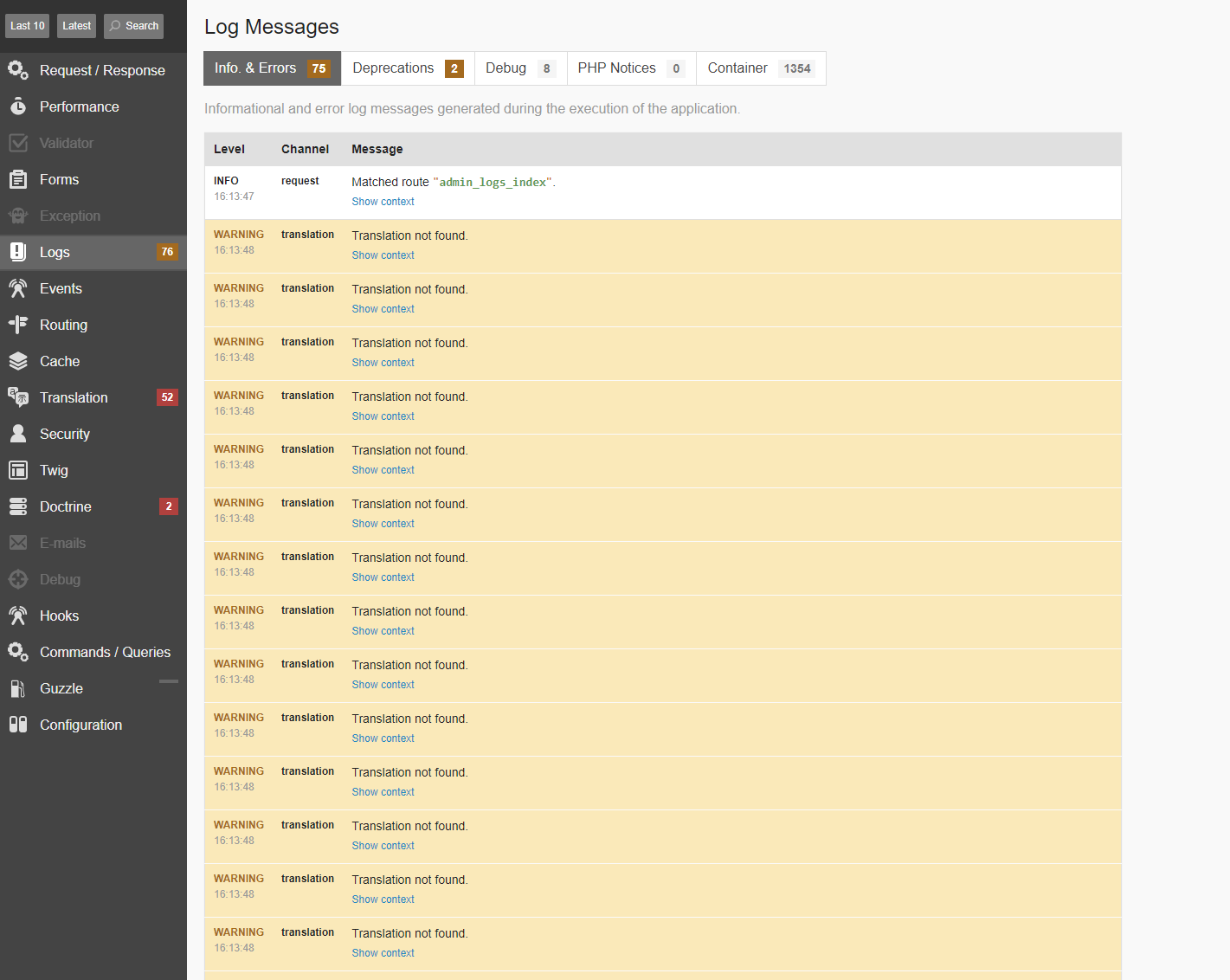Image resolution: width=1230 pixels, height=980 pixels.
Task: Click the Commands / Queries gears icon
Action: pyautogui.click(x=18, y=651)
